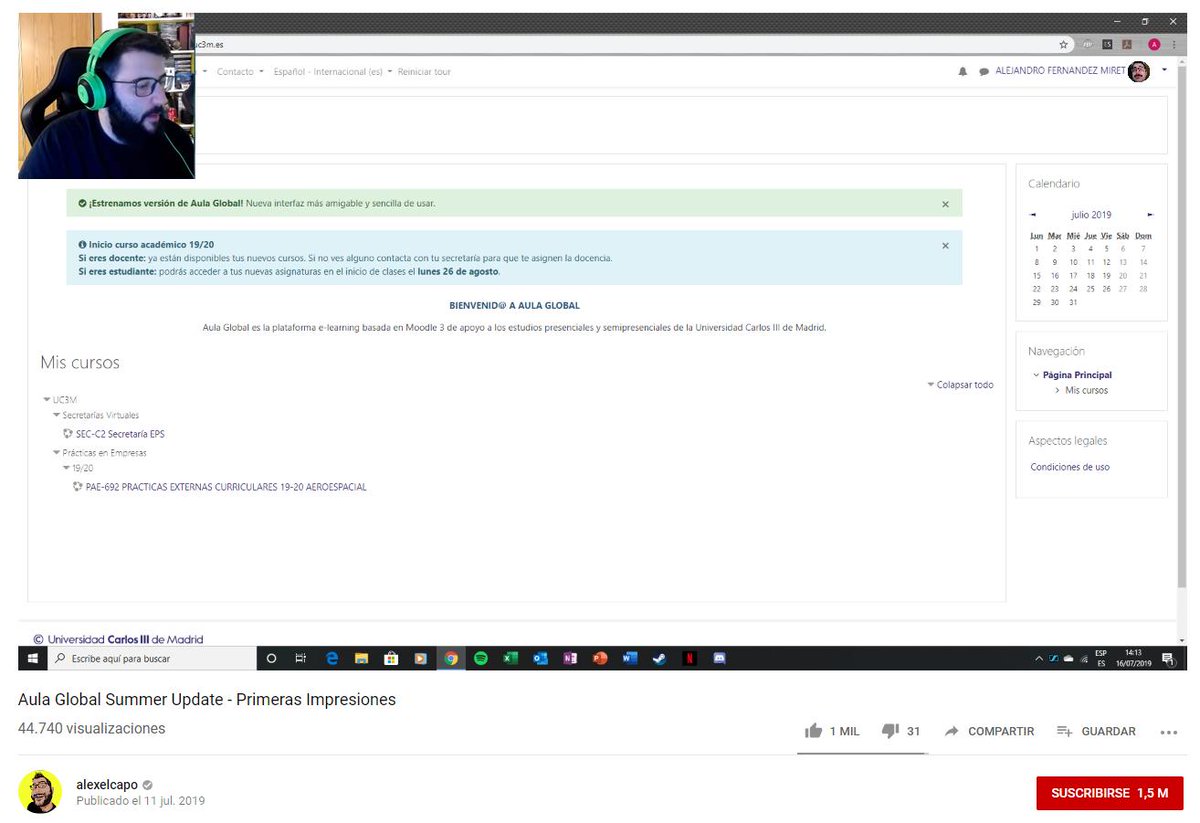Bookmark the page with the star icon
Screen dimensions: 1200x823
click(x=1064, y=44)
